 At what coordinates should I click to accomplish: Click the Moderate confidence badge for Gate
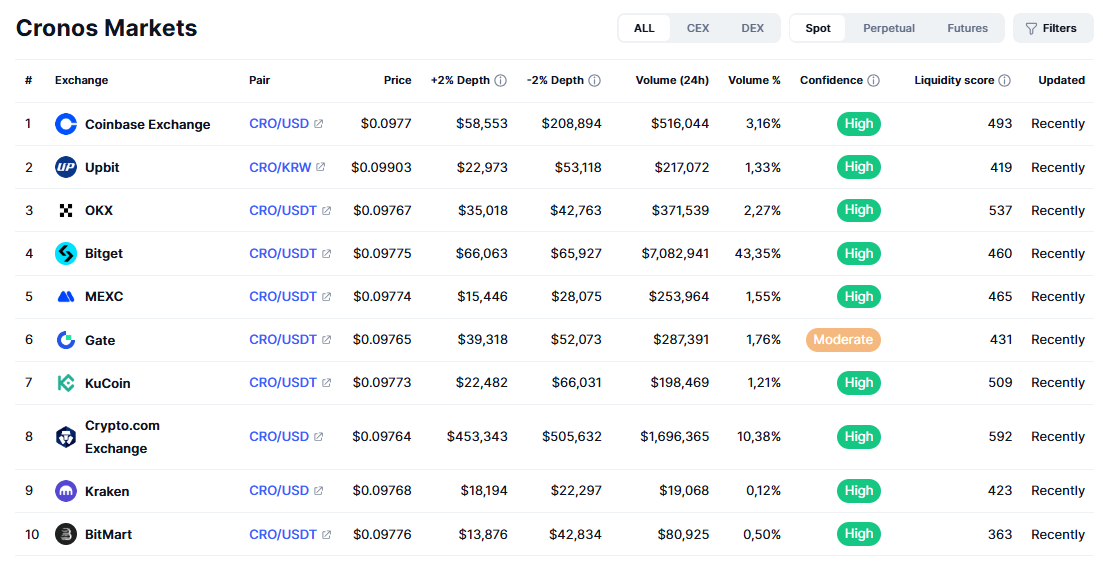(843, 339)
